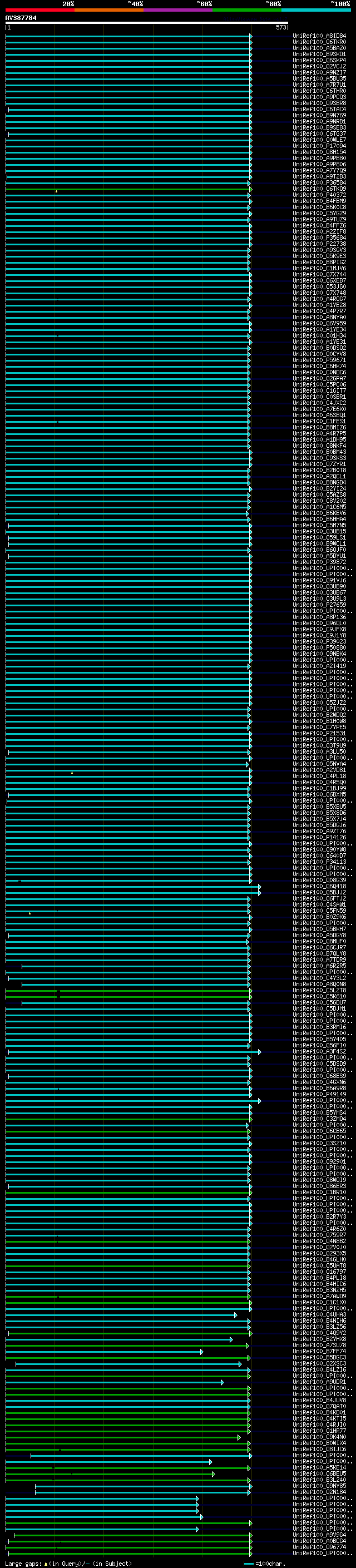This screenshot has height=1568, width=356.
Task: Select hit label UniRef100_Q6SKP4
Action: [x=319, y=60]
